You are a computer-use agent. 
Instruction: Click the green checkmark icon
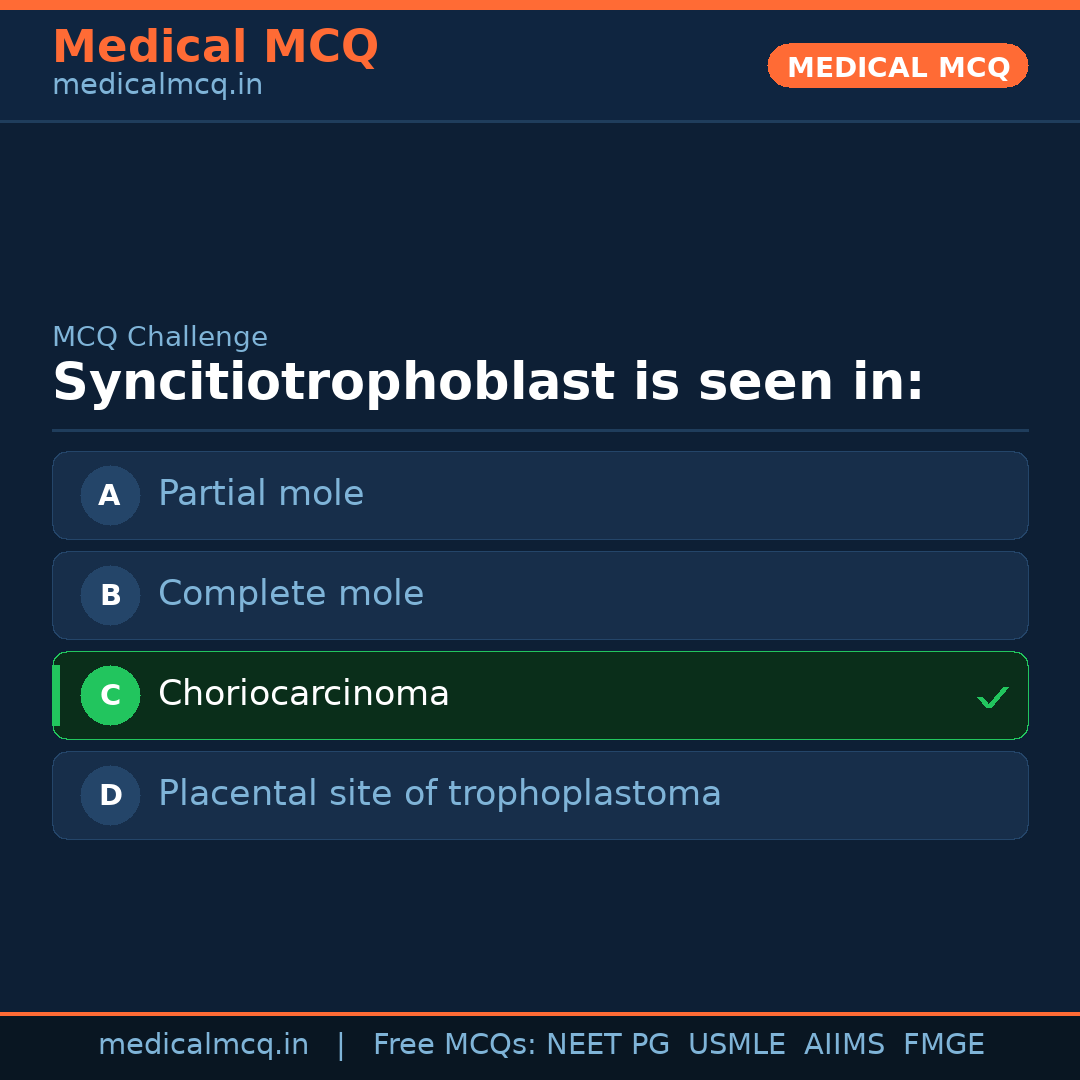tap(992, 697)
